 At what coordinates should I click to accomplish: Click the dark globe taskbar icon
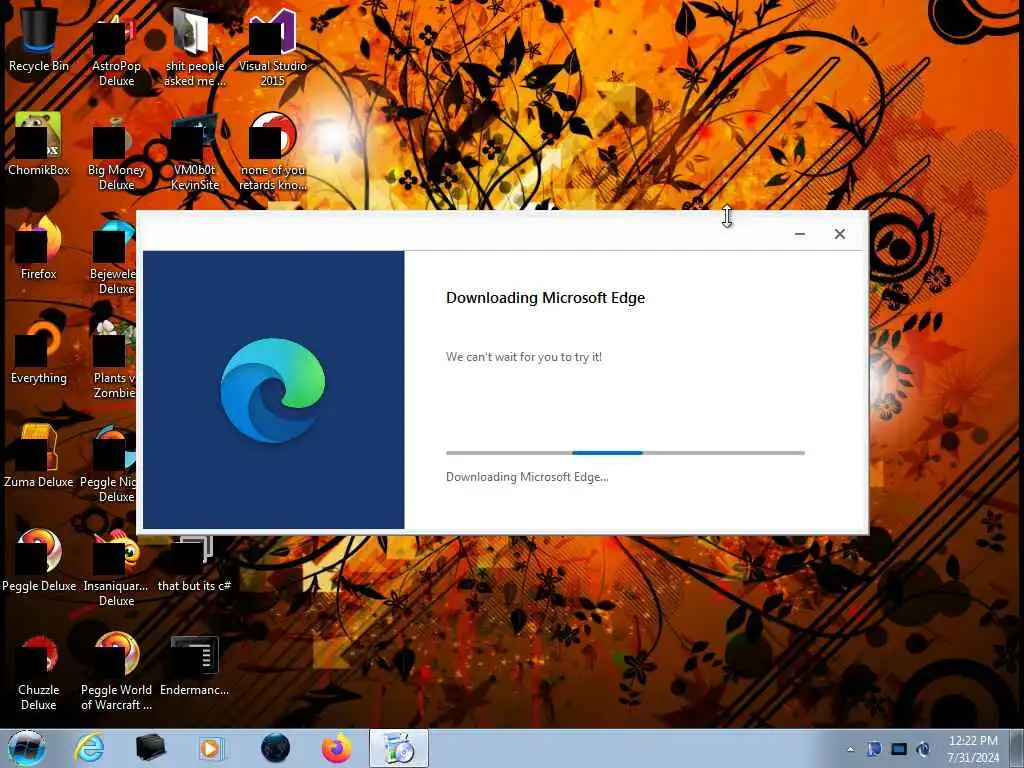pyautogui.click(x=275, y=748)
